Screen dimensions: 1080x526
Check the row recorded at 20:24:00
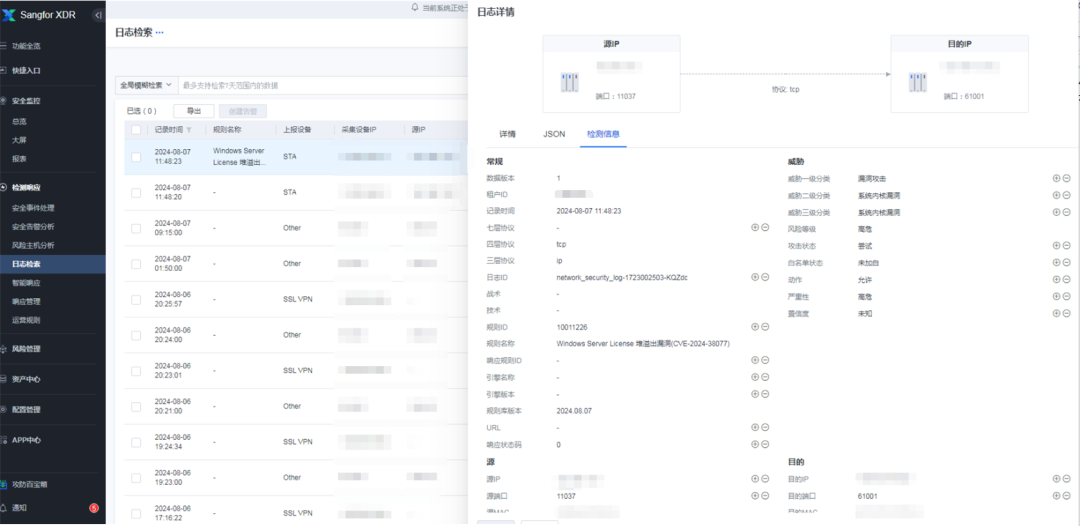pyautogui.click(x=136, y=335)
